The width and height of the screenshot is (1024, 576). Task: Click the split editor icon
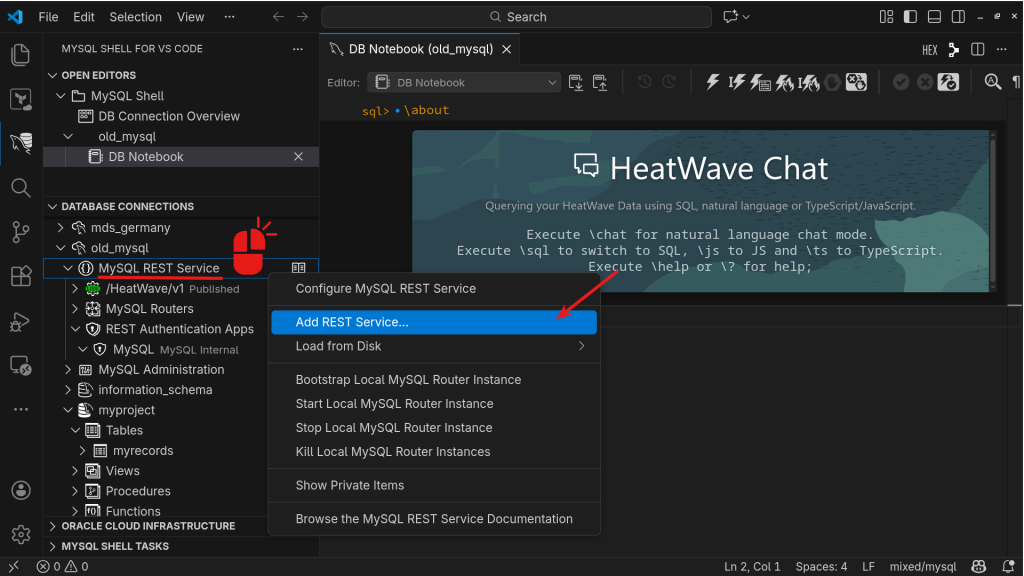pos(978,49)
